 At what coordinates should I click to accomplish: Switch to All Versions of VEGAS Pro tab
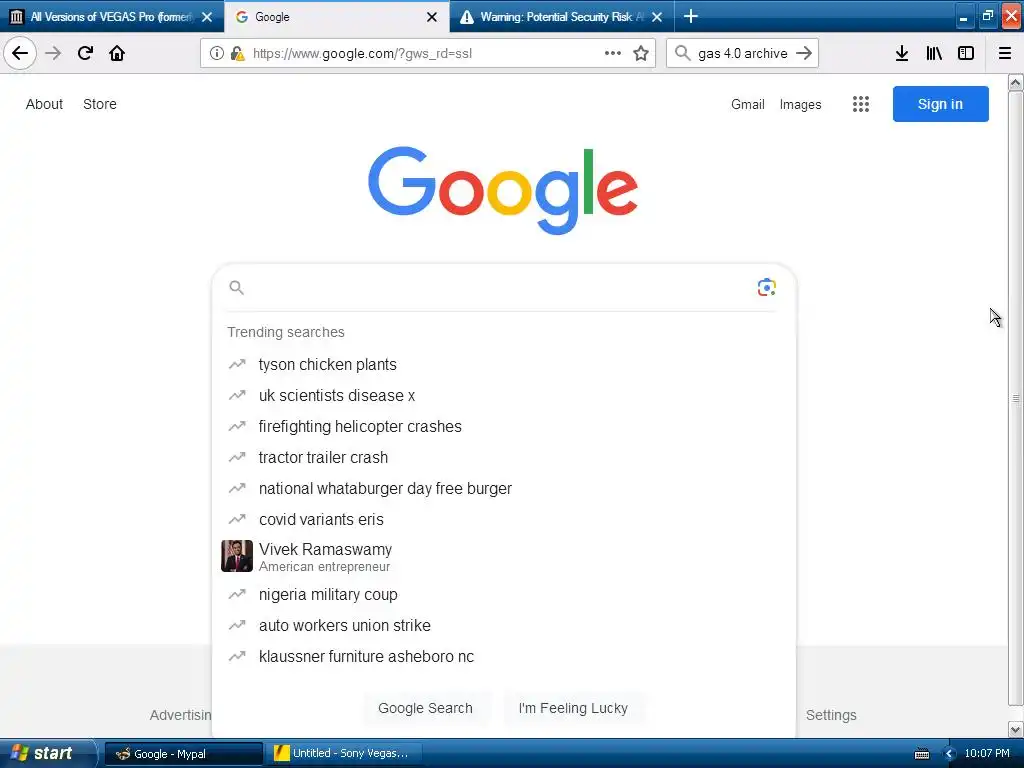click(x=112, y=17)
